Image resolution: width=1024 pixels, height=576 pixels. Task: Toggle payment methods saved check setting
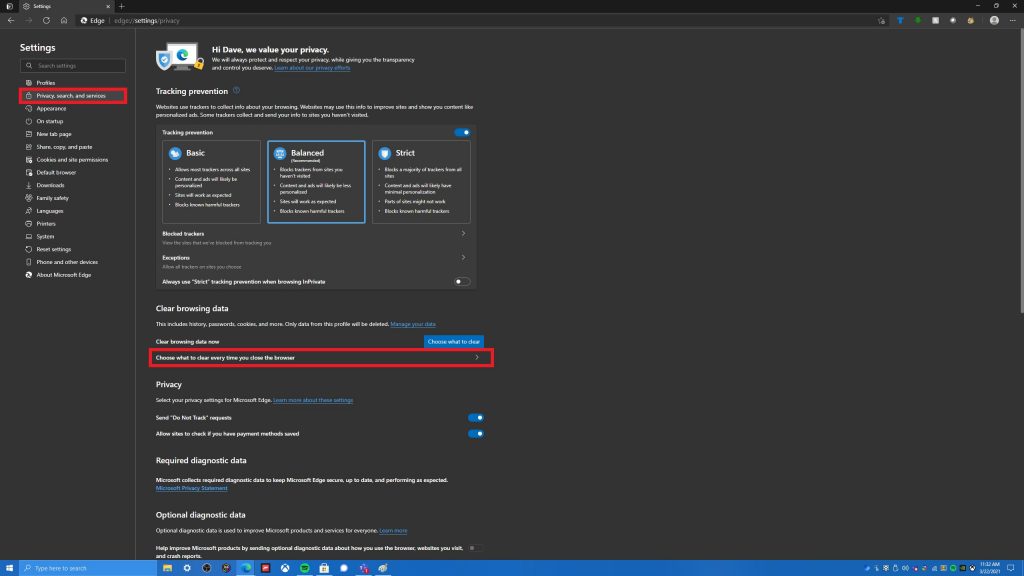[475, 434]
